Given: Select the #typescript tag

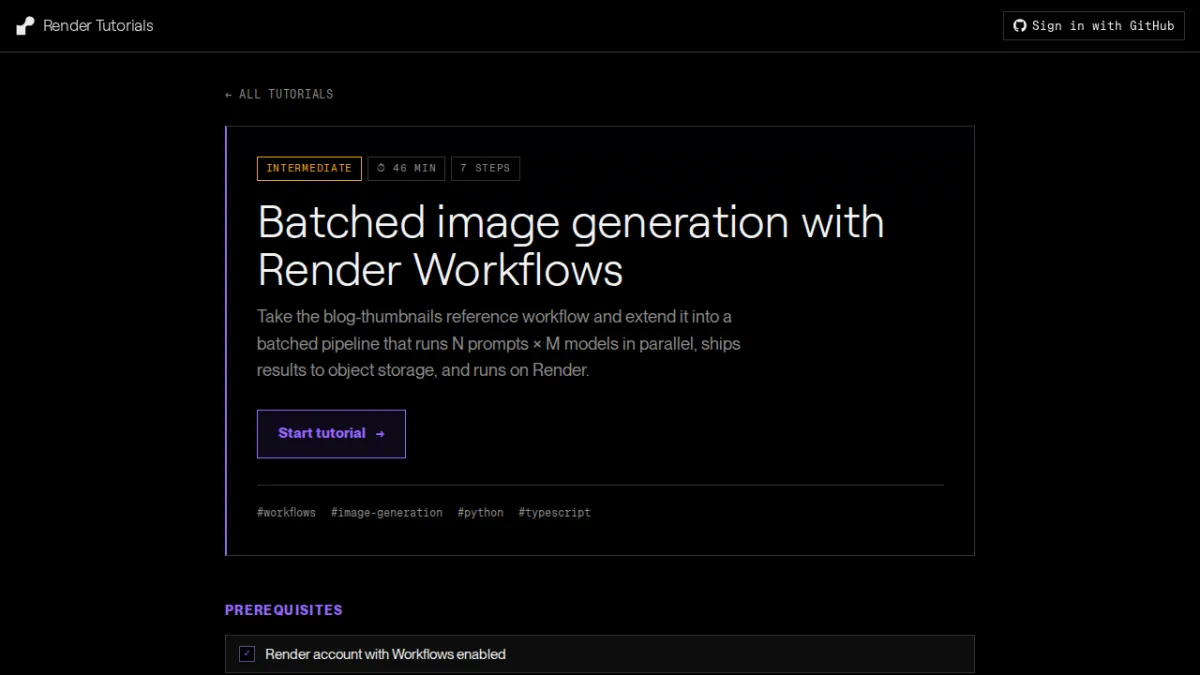Looking at the screenshot, I should 555,513.
